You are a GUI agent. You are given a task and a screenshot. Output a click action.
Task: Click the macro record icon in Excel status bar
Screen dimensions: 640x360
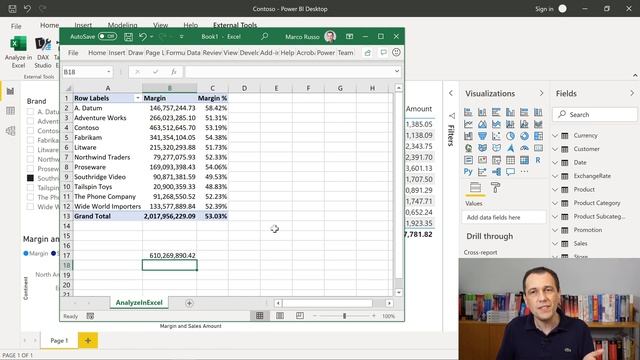click(x=90, y=316)
